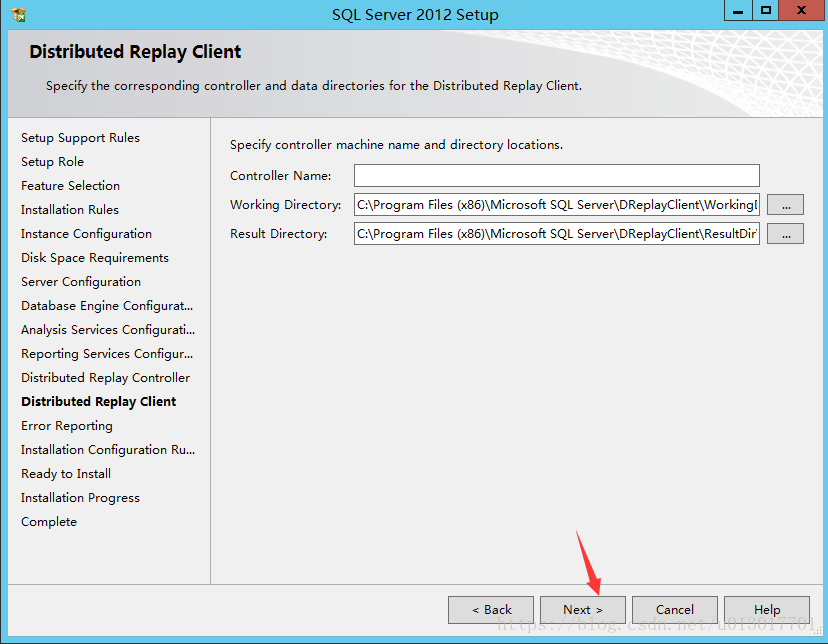Select the Setup Role step
The height and width of the screenshot is (644, 828).
pyautogui.click(x=52, y=162)
